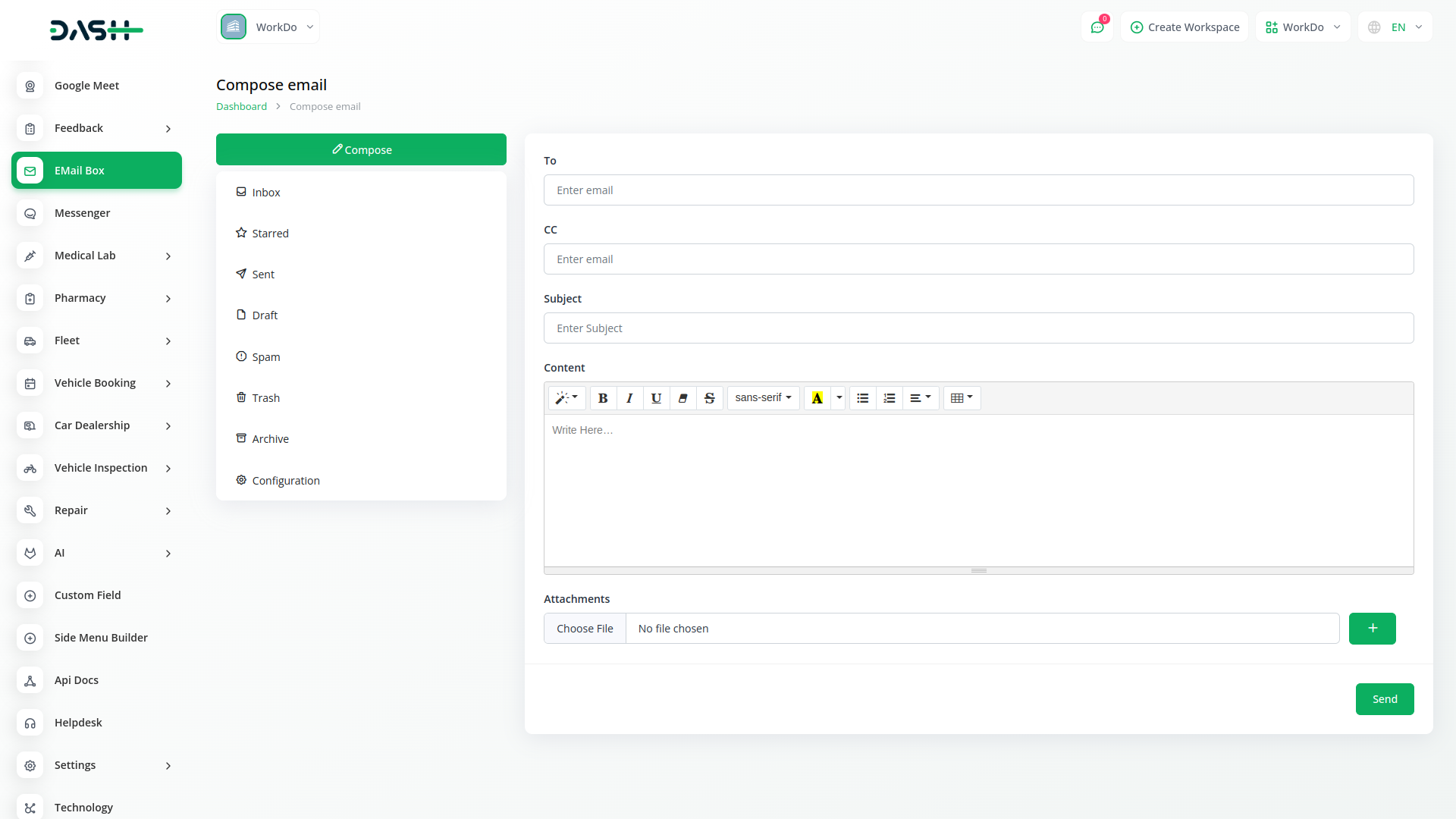The image size is (1456, 819).
Task: Expand the Medical Lab menu
Action: point(96,256)
